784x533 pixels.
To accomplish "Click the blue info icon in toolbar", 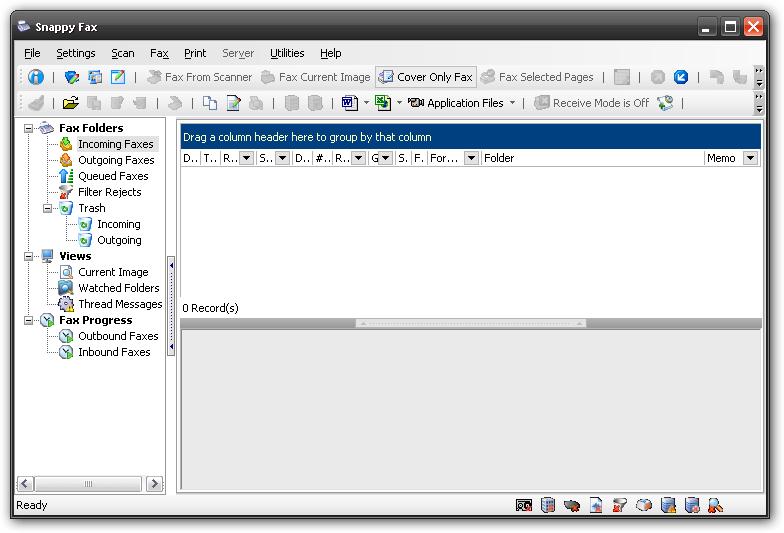I will pyautogui.click(x=36, y=77).
